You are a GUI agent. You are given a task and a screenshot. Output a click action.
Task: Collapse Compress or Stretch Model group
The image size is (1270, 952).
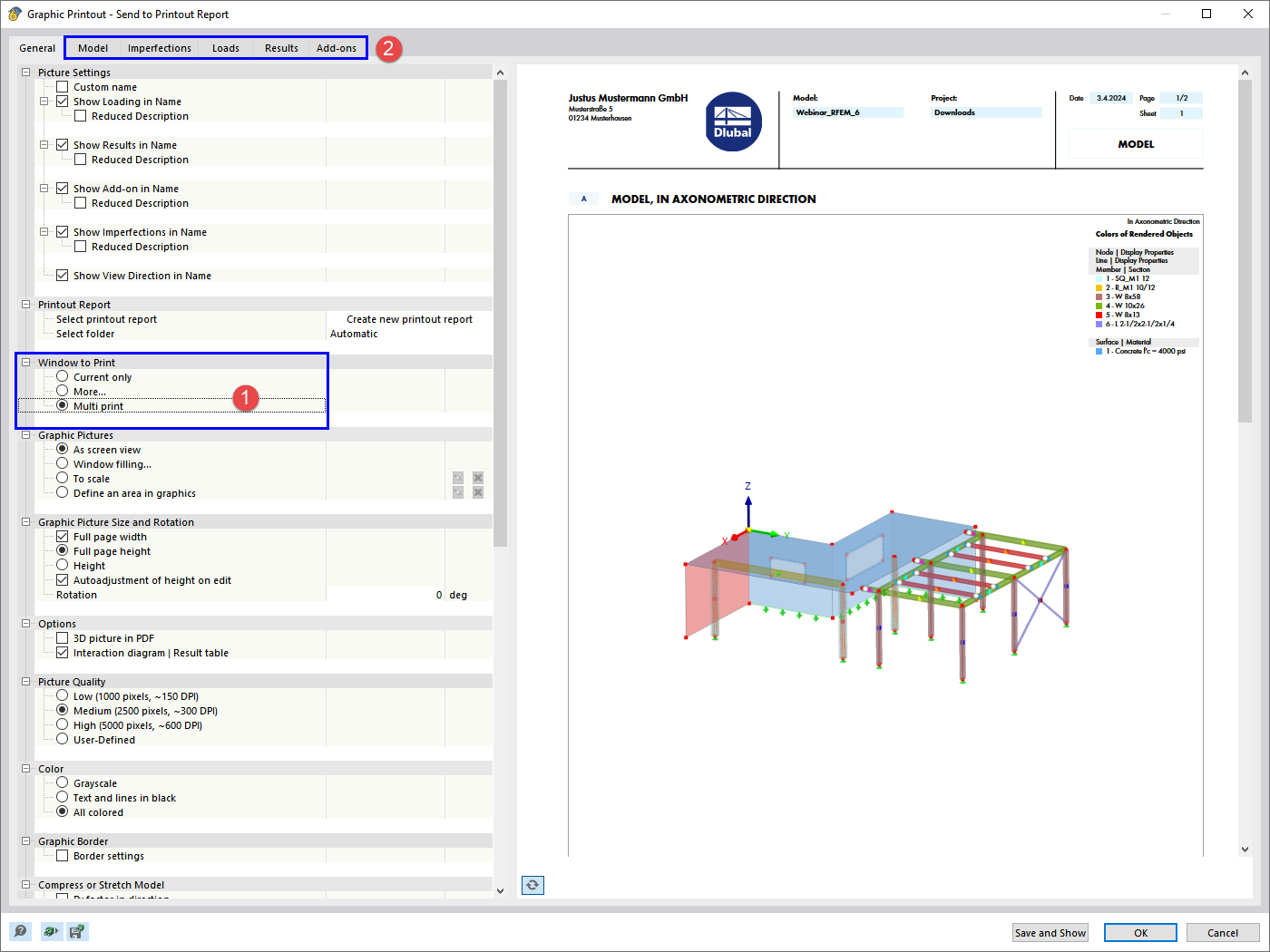(x=26, y=885)
